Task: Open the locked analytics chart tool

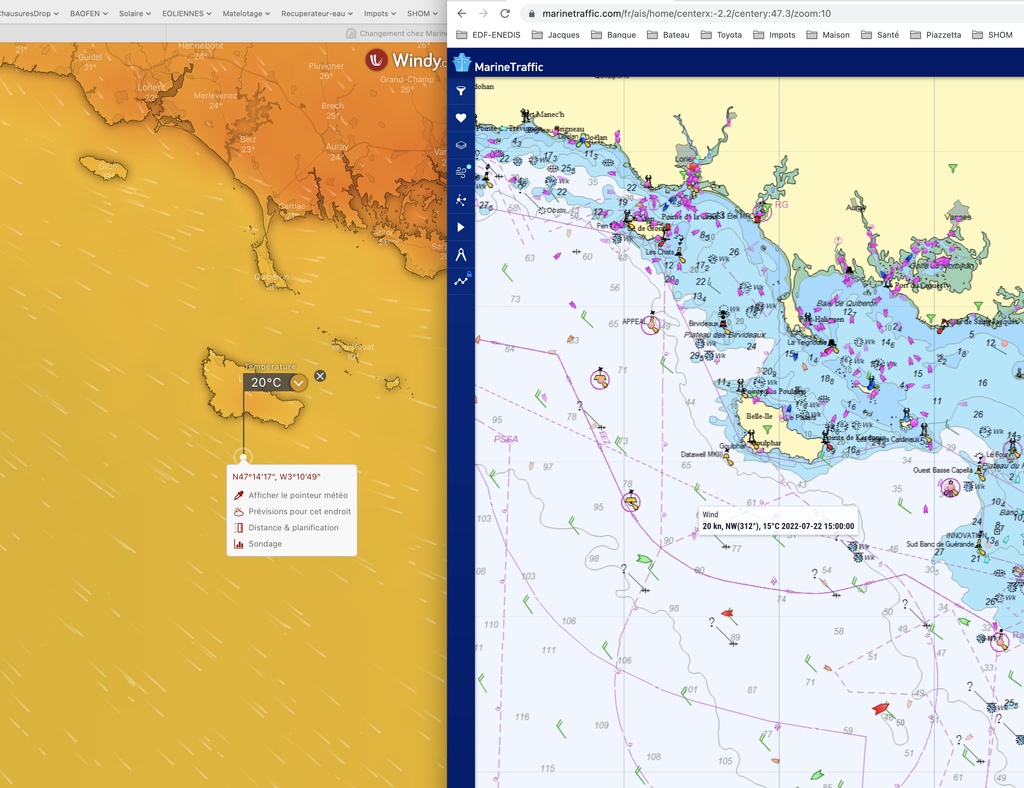Action: click(462, 281)
